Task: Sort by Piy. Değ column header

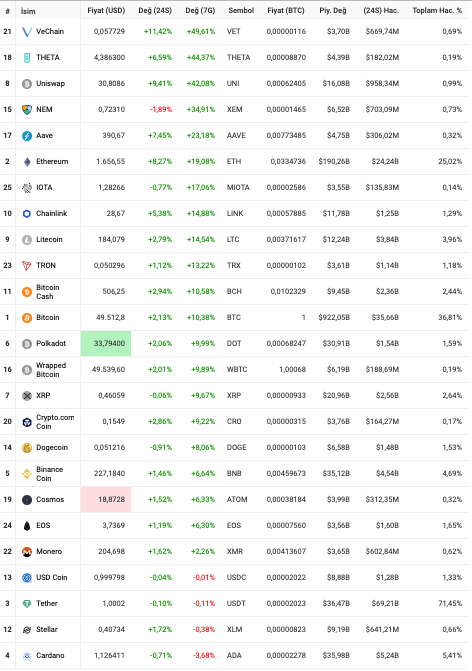Action: [333, 10]
